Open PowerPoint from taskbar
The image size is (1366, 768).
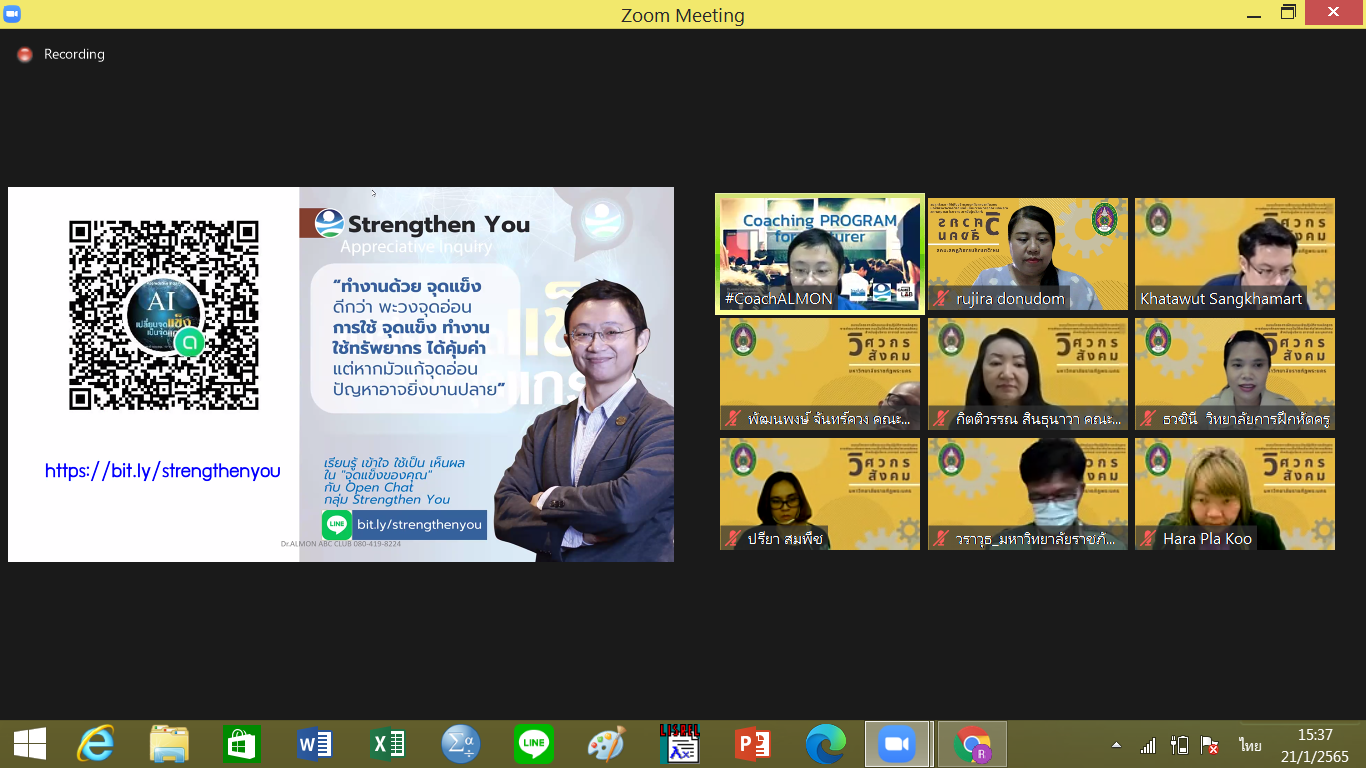point(752,744)
